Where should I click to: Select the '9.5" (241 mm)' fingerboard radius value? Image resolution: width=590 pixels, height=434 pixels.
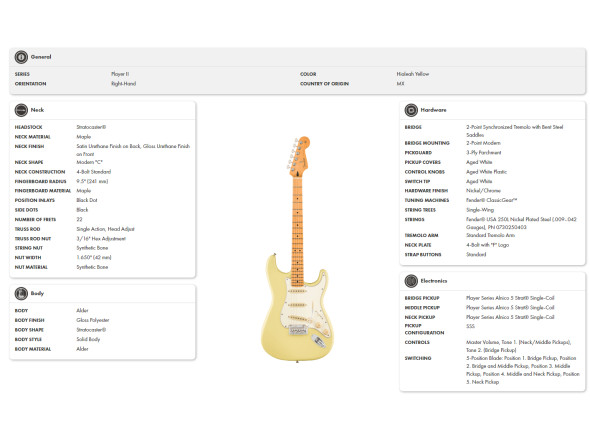click(92, 181)
